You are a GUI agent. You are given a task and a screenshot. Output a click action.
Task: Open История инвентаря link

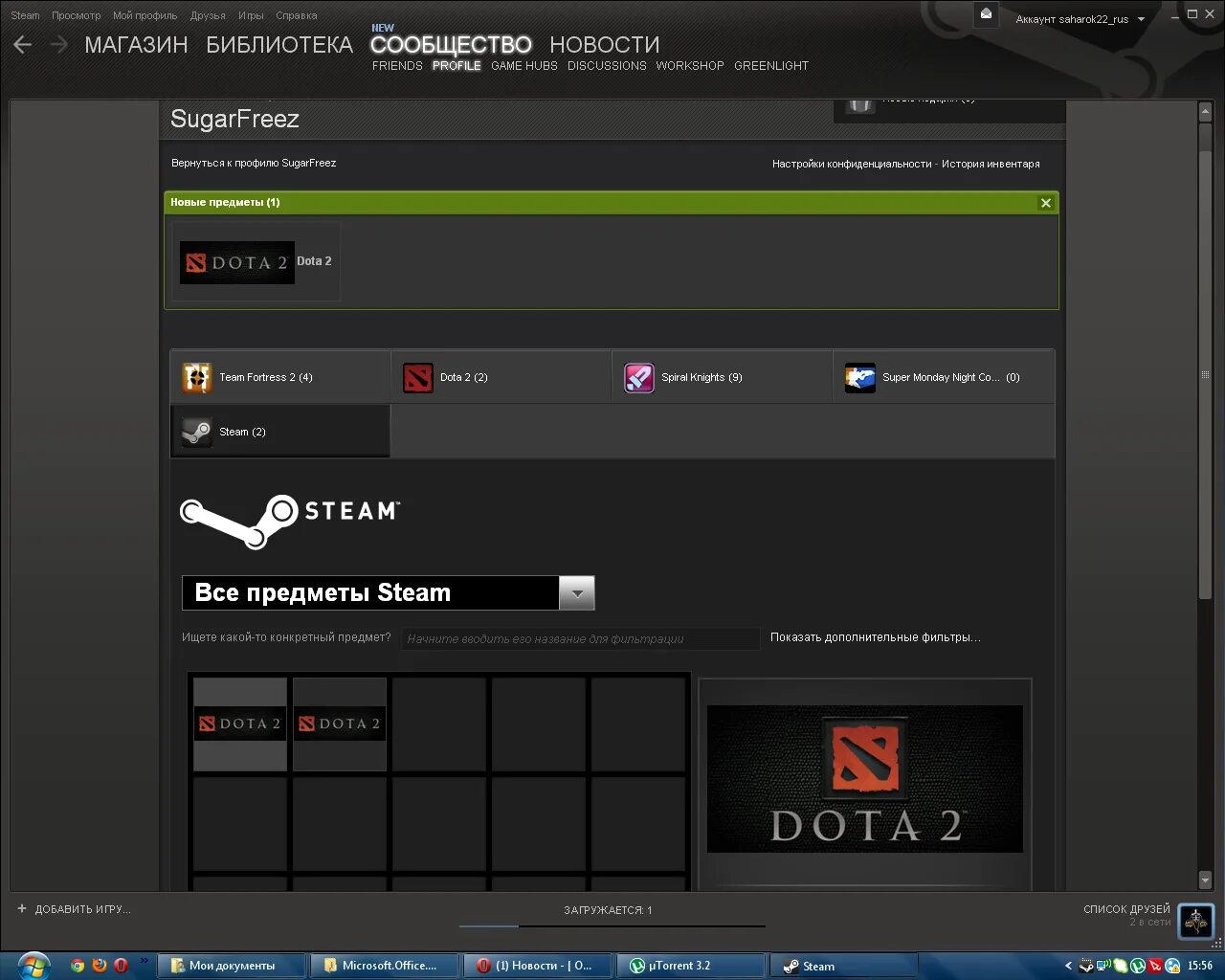[x=991, y=164]
